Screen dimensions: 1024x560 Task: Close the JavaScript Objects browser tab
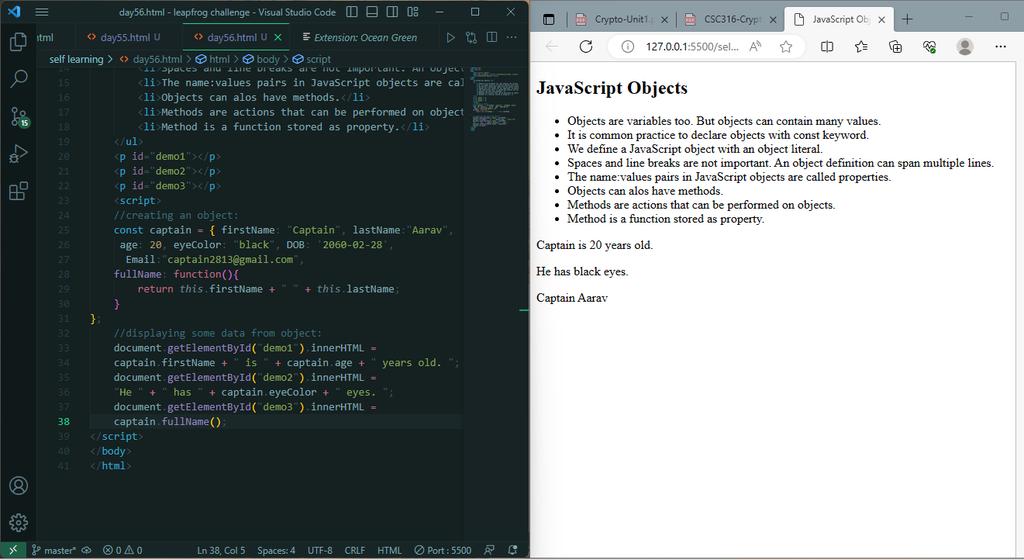[882, 20]
